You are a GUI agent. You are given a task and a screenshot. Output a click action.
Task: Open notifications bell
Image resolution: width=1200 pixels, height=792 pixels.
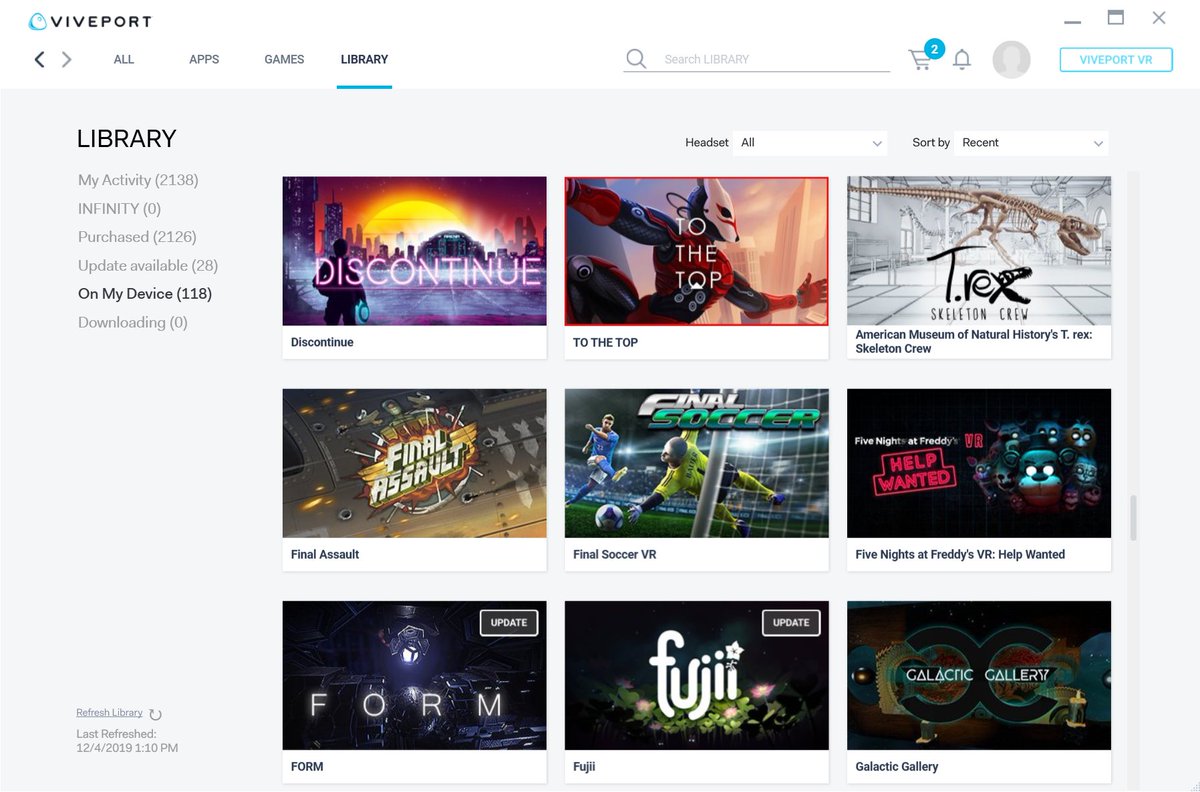coord(962,60)
